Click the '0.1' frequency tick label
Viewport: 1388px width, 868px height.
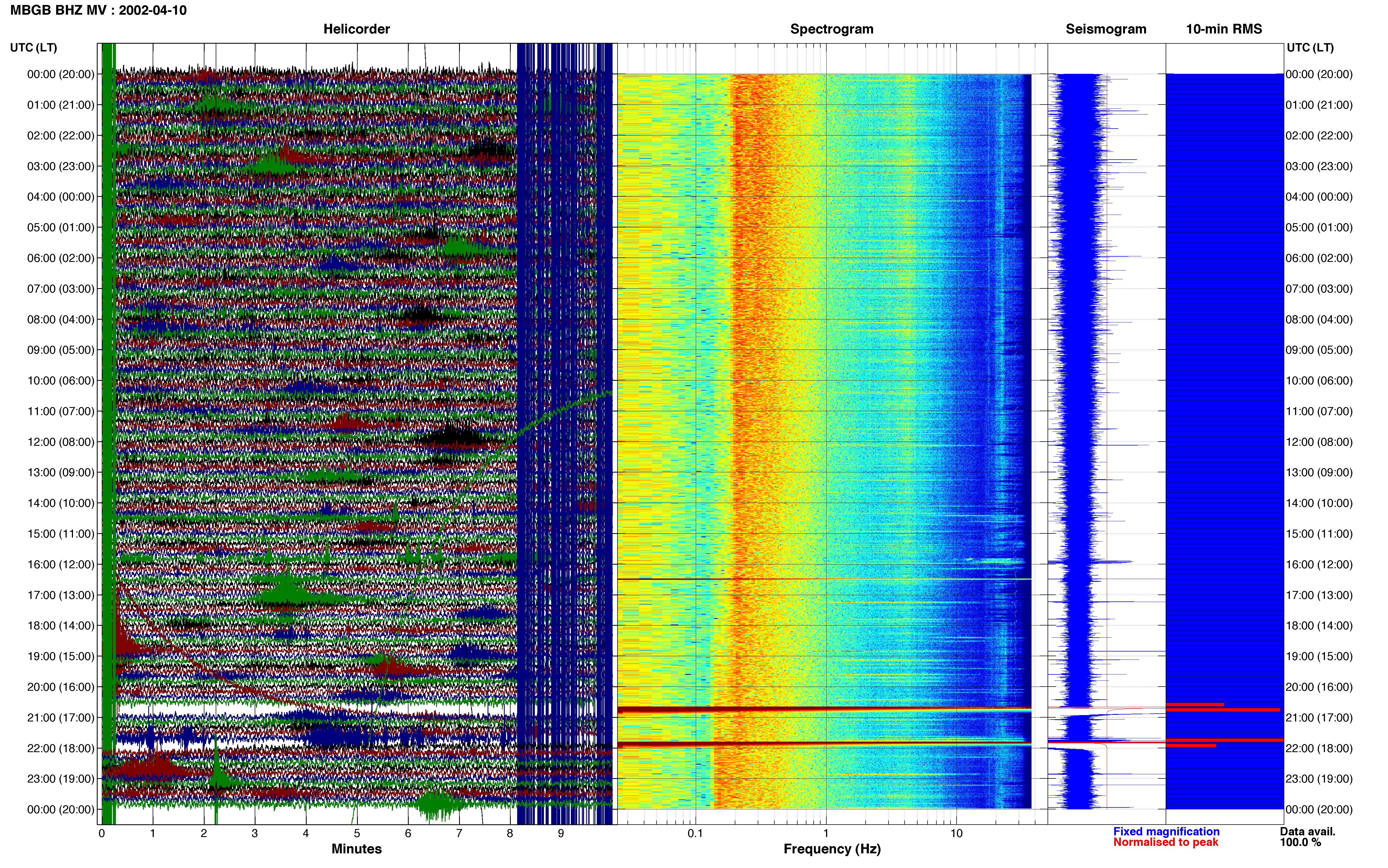(x=695, y=833)
